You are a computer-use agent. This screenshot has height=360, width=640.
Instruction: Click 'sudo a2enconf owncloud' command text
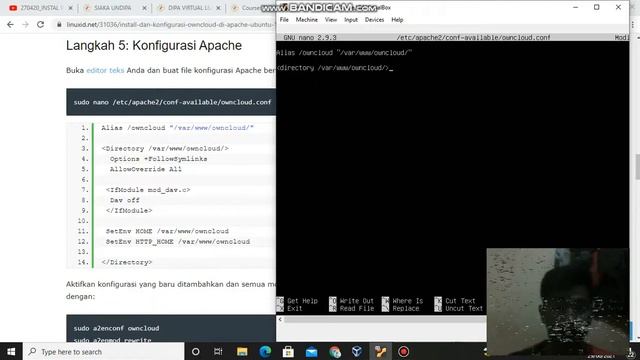click(116, 328)
